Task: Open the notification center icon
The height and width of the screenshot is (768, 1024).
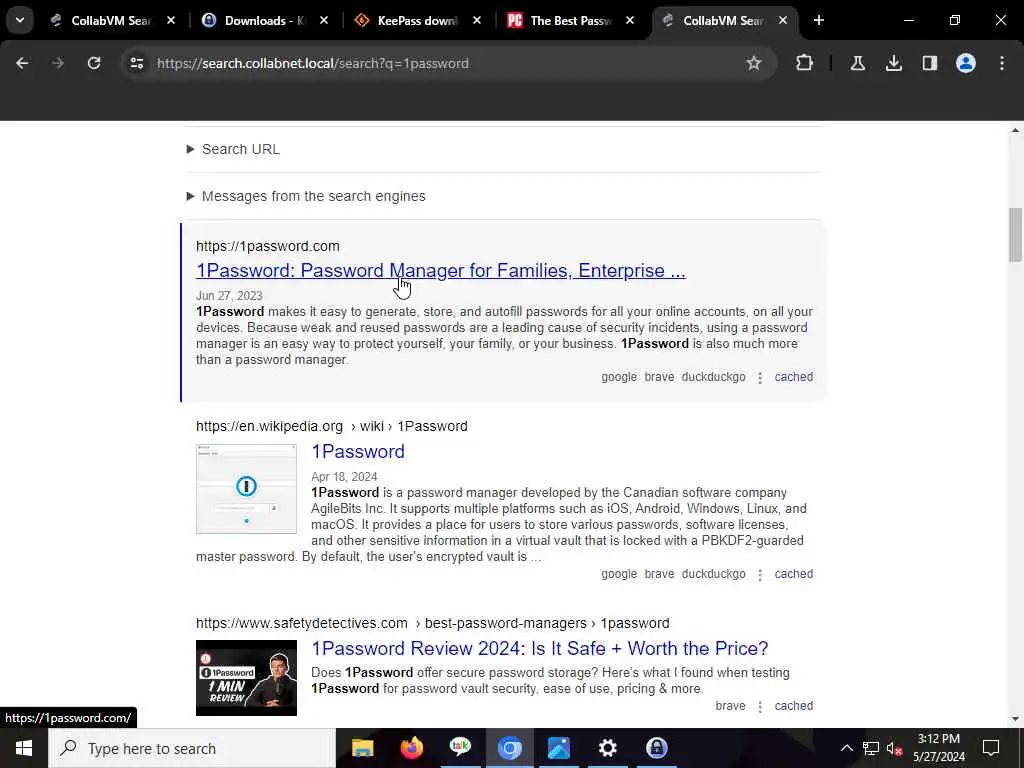Action: [x=991, y=748]
